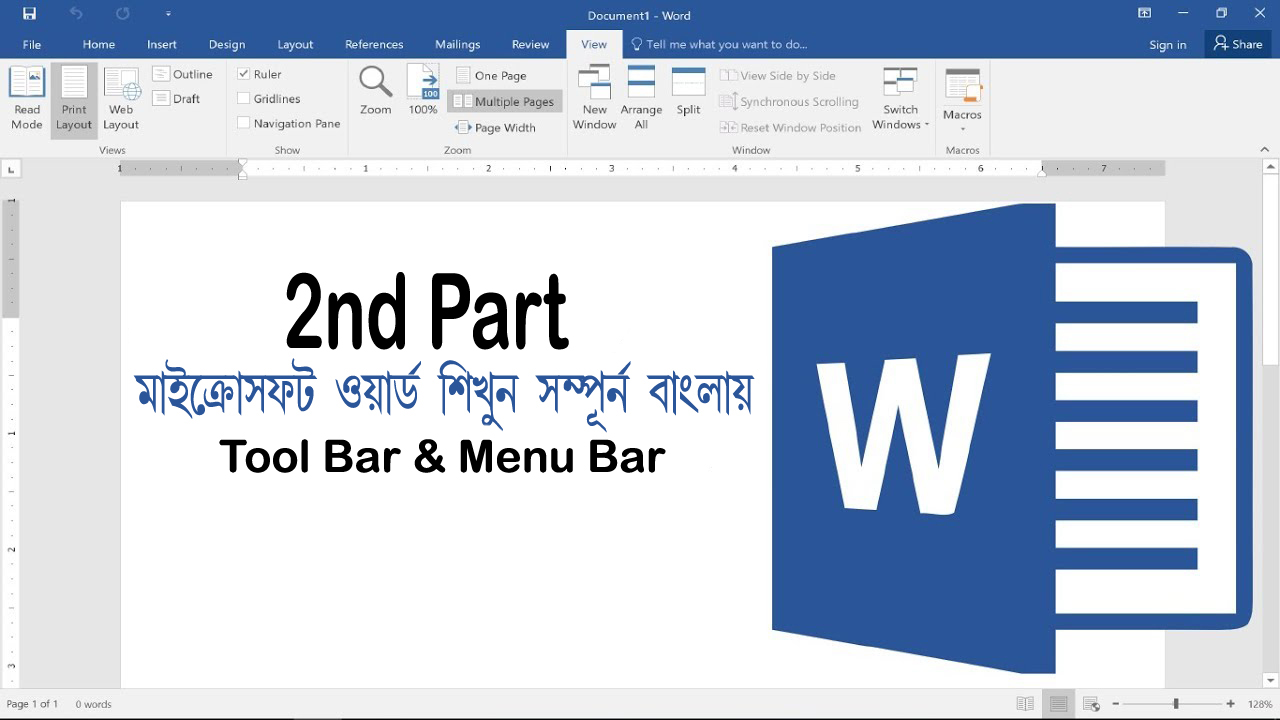Click the zoom slider handle
This screenshot has width=1280, height=720.
(1176, 704)
